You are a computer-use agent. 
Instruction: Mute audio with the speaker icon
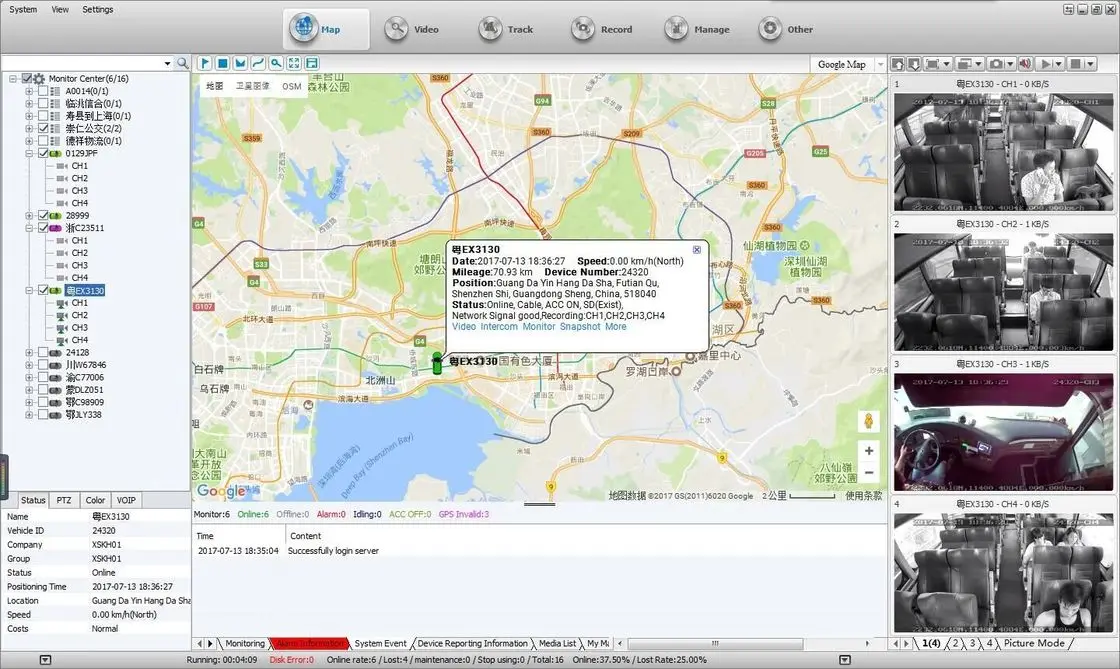coord(1026,64)
